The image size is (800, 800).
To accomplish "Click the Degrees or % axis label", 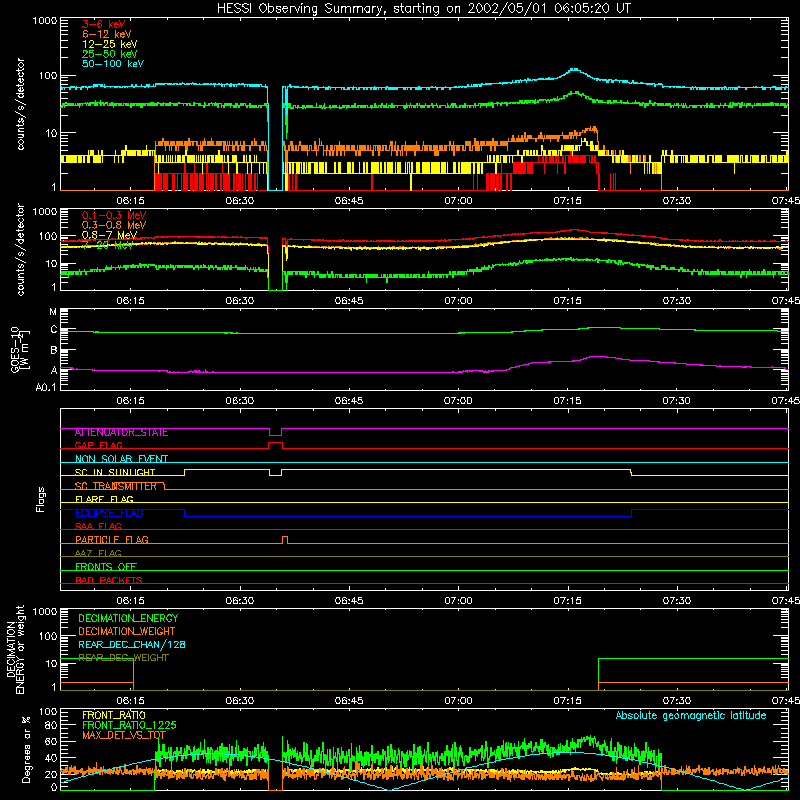I will [x=26, y=749].
